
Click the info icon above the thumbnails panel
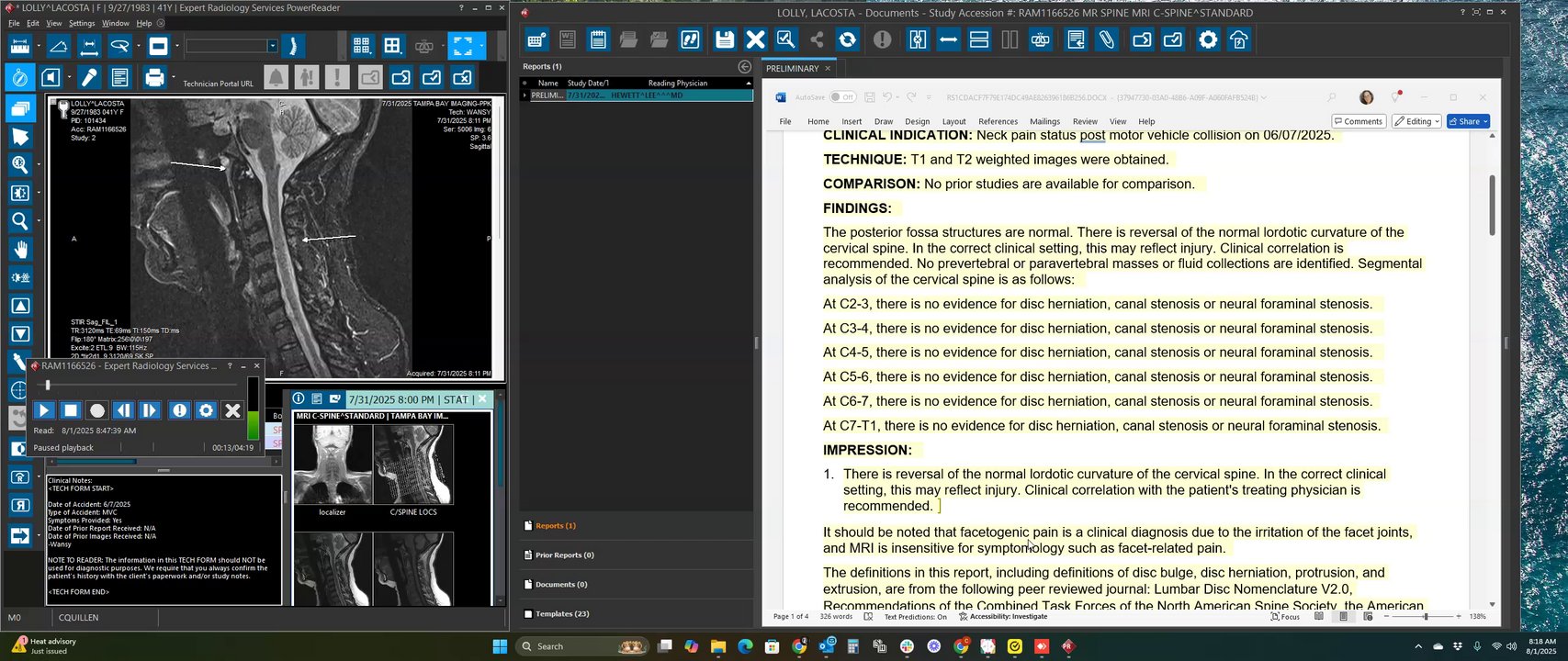click(299, 399)
